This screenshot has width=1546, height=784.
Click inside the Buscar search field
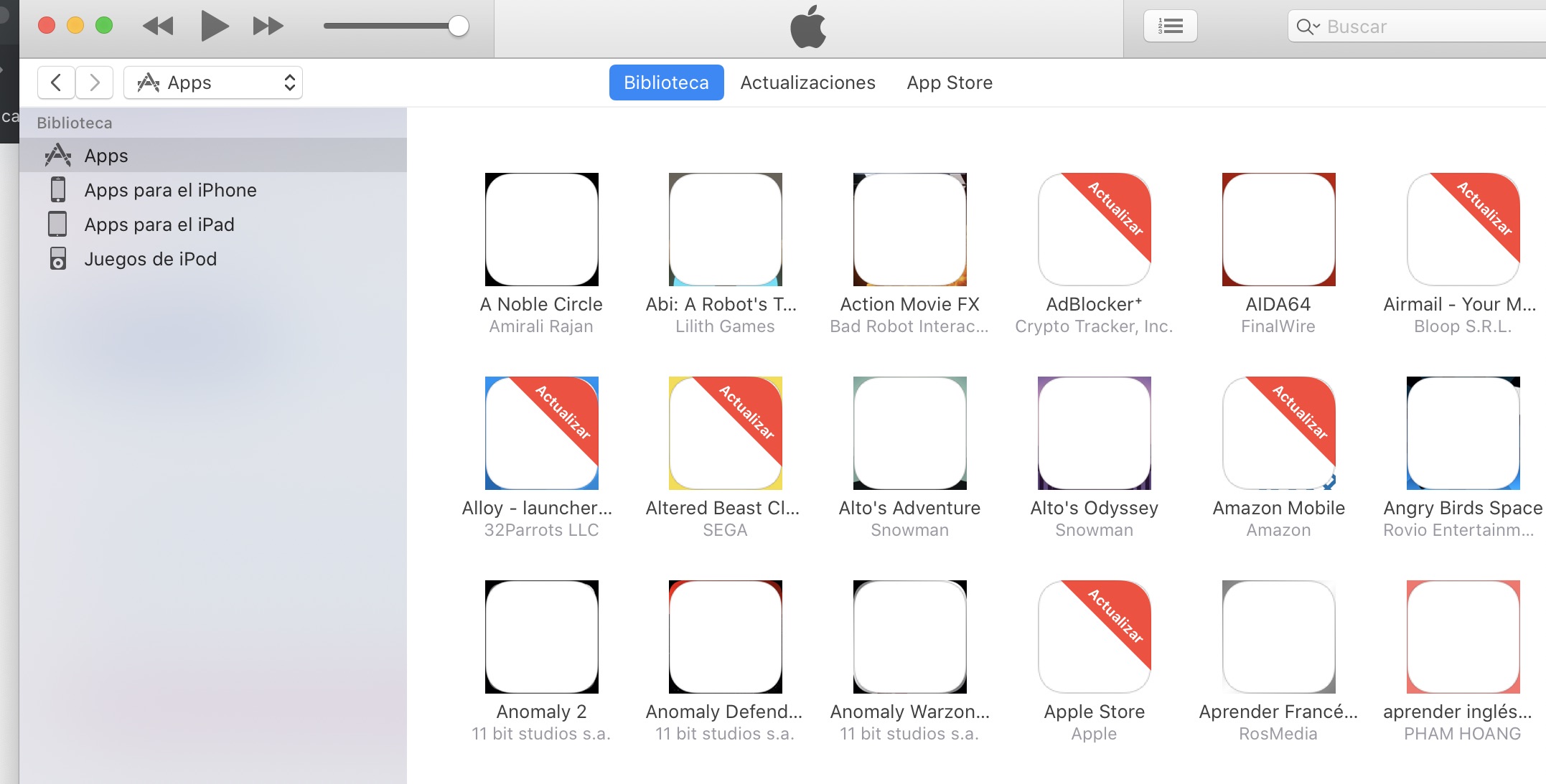click(1428, 27)
